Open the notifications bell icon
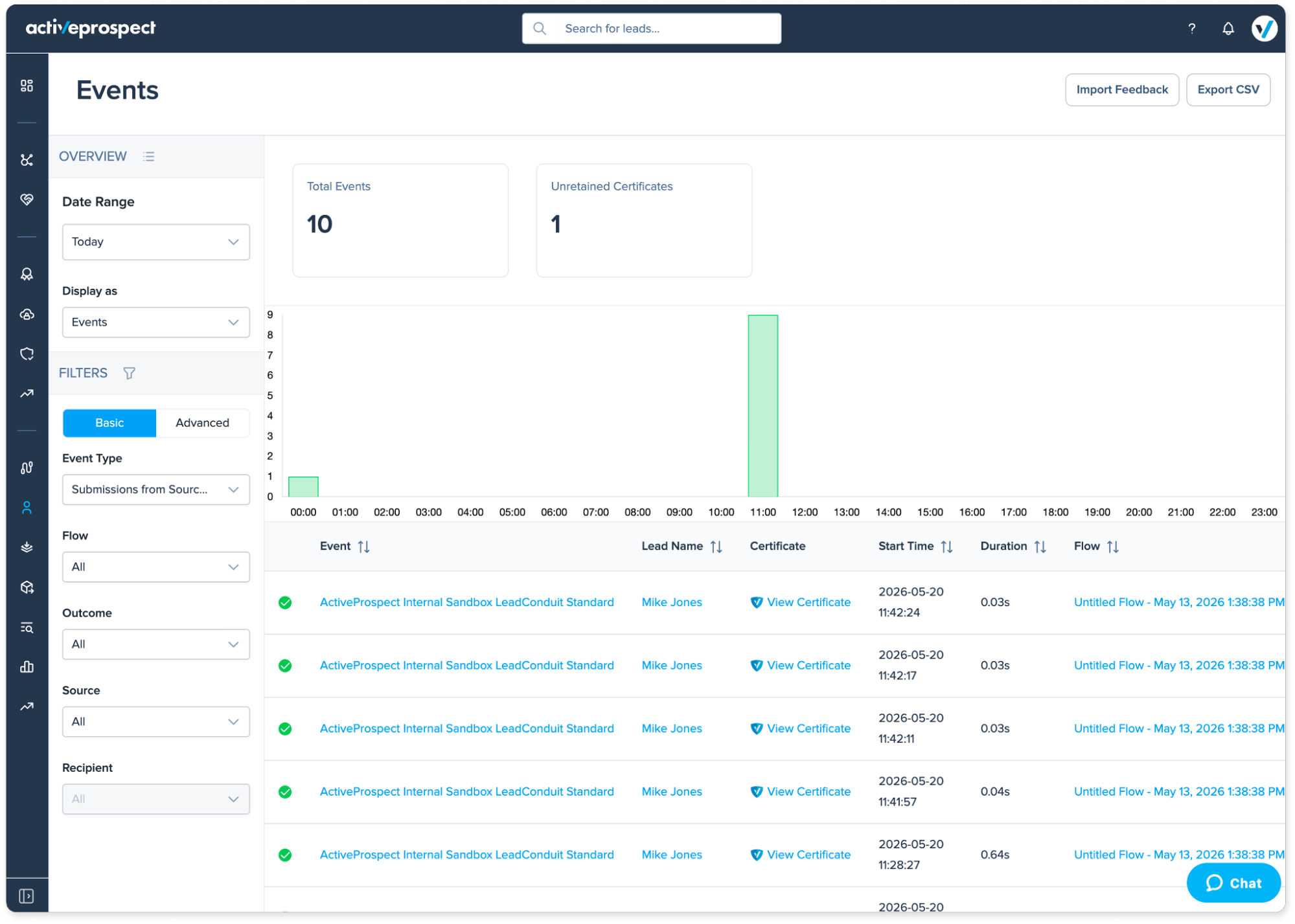Viewport: 1295px width, 924px height. (1228, 28)
